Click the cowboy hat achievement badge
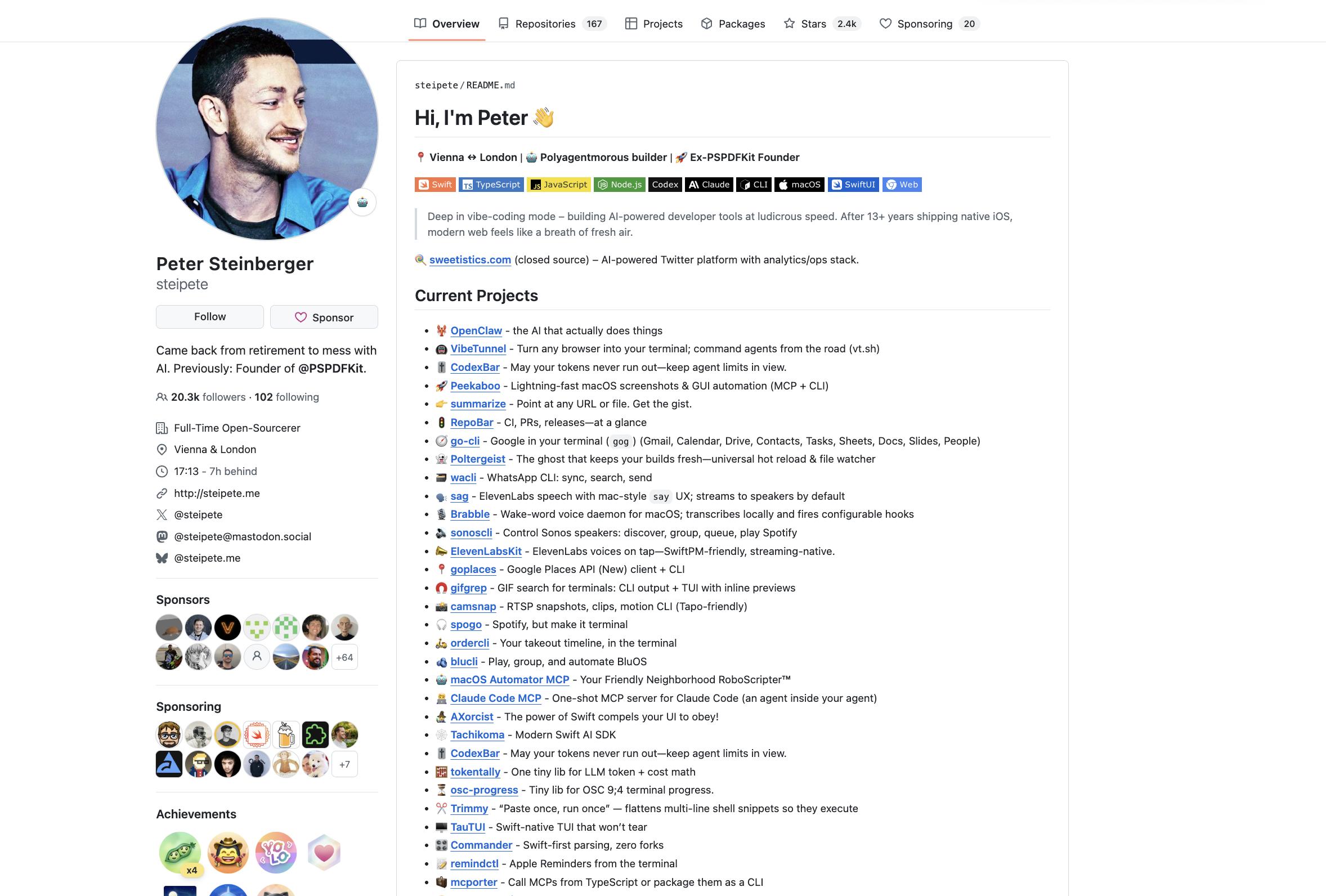Screen dimensions: 1326x896 [x=227, y=853]
